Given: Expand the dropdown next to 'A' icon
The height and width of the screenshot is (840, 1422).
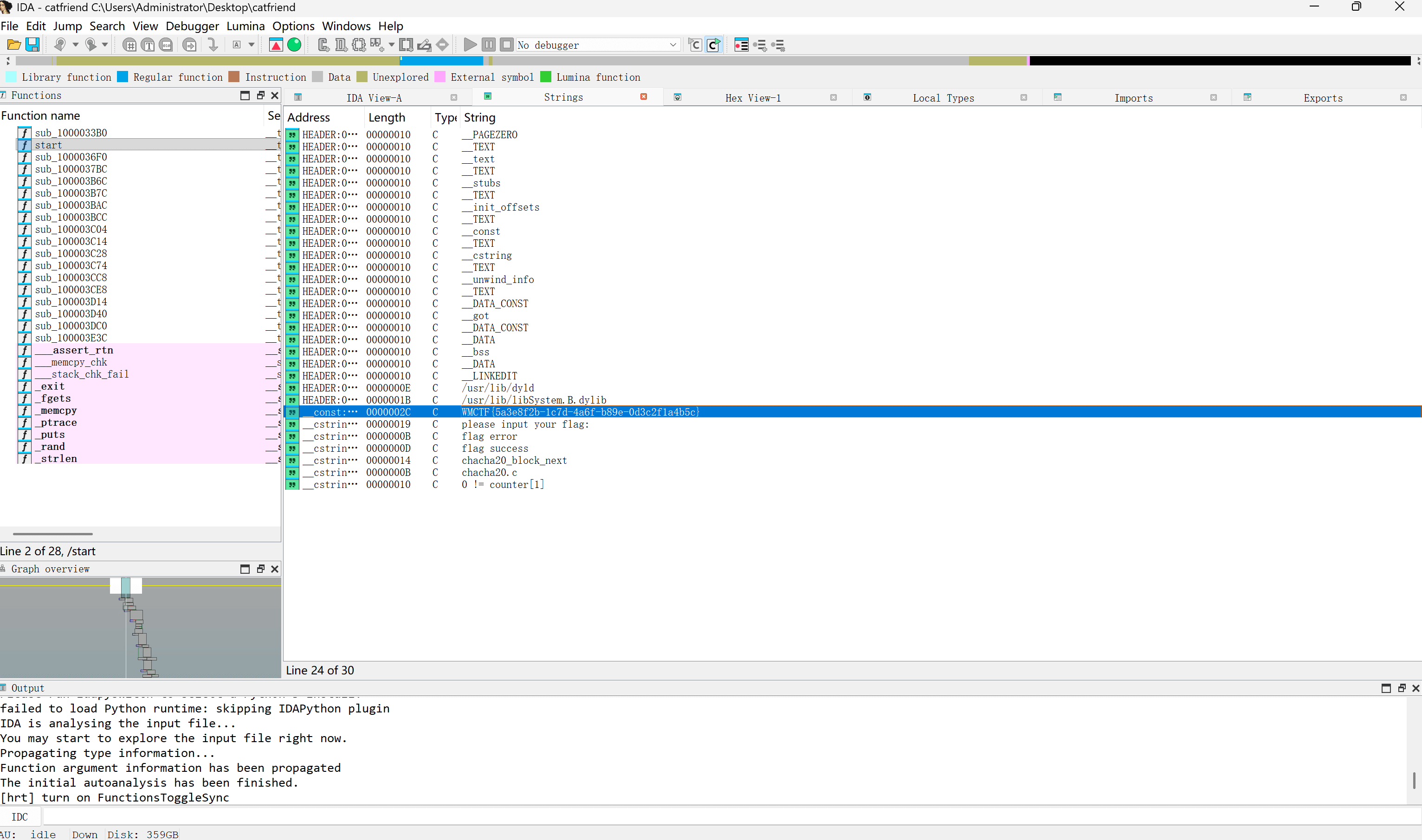Looking at the screenshot, I should click(x=252, y=45).
